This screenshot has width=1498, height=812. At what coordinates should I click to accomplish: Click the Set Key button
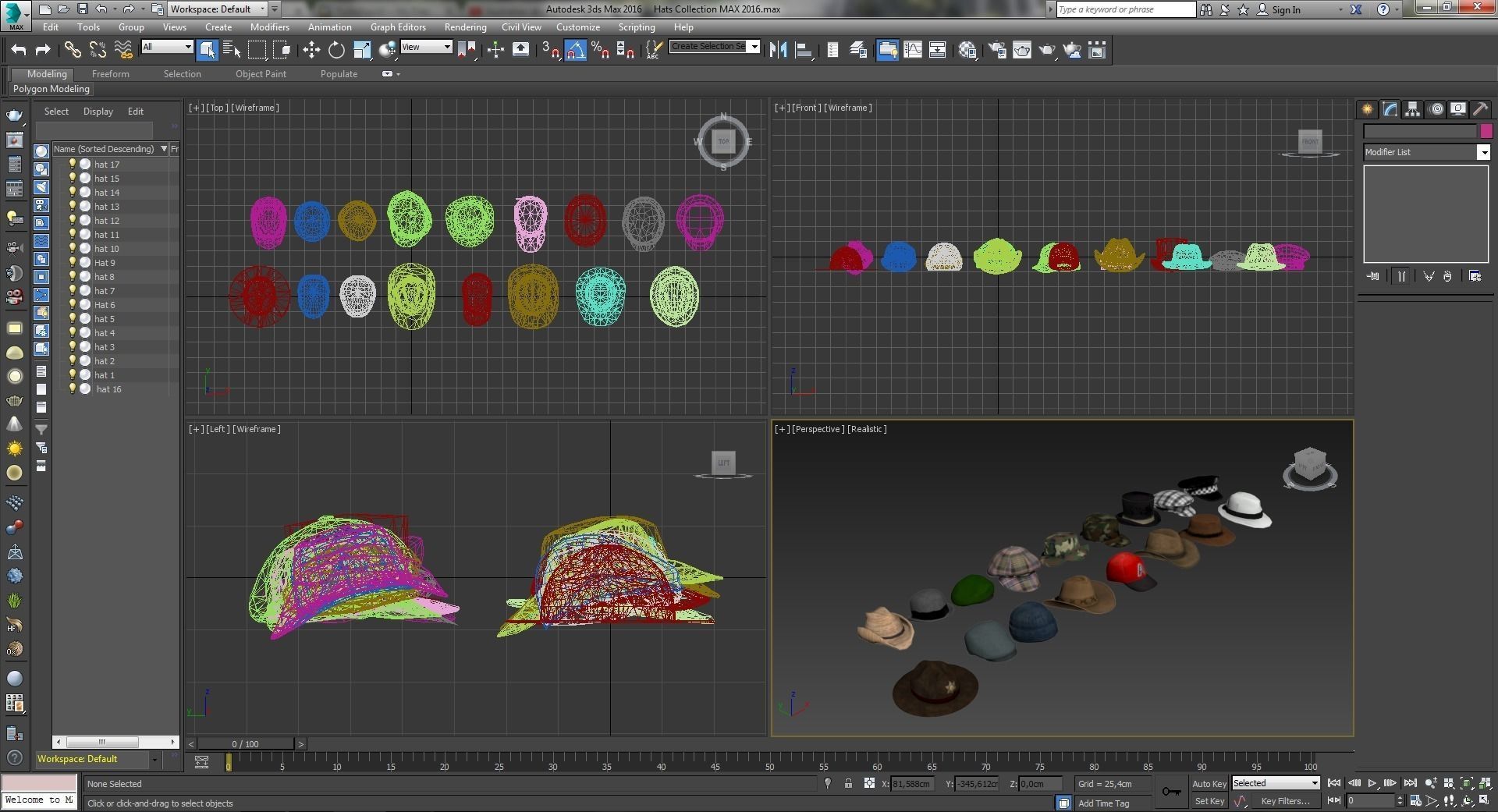[x=1209, y=801]
